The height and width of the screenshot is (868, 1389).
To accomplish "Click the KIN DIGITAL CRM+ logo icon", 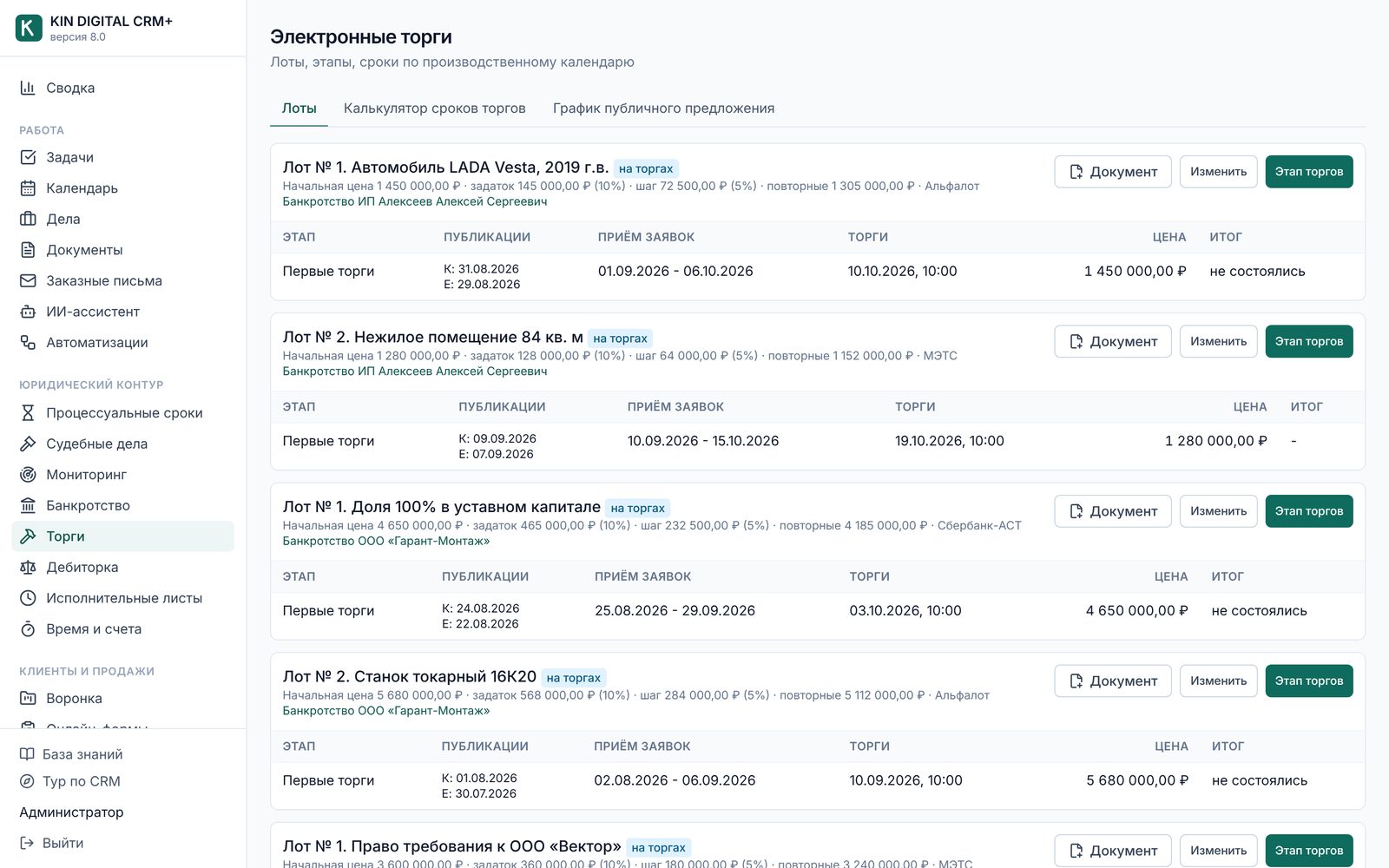I will click(29, 28).
